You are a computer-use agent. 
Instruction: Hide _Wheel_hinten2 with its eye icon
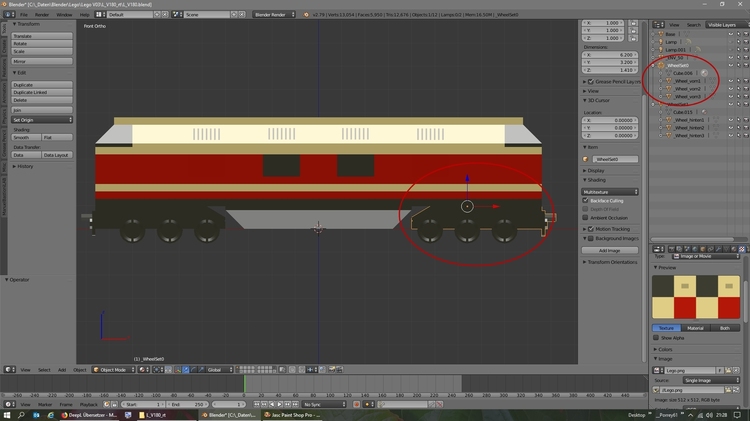[731, 128]
